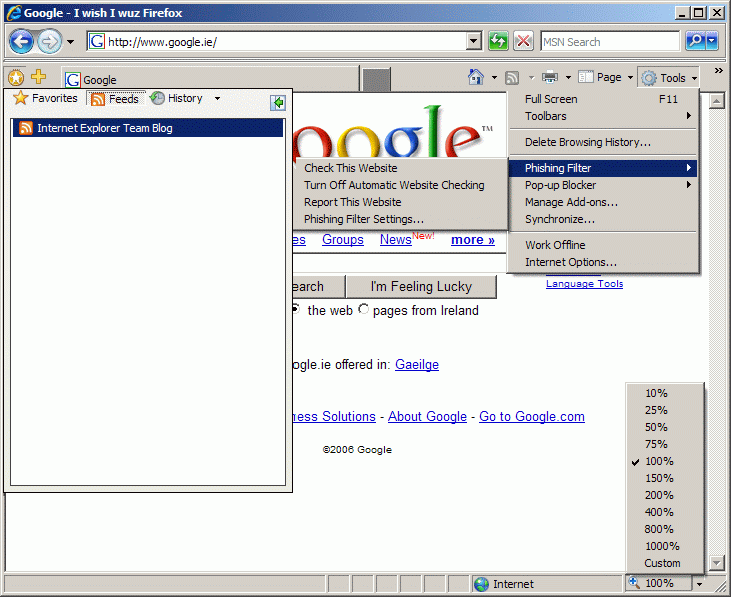Click the Refresh page icon

pos(498,41)
